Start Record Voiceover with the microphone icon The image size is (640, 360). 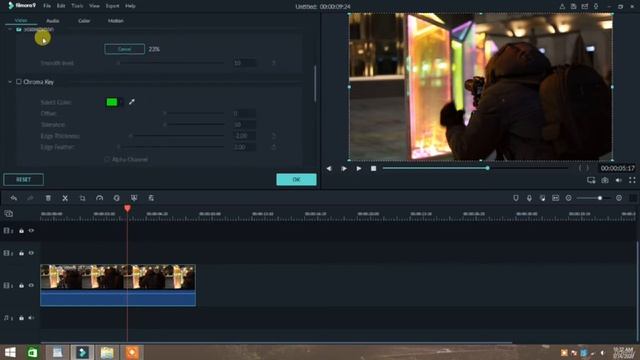pyautogui.click(x=529, y=198)
